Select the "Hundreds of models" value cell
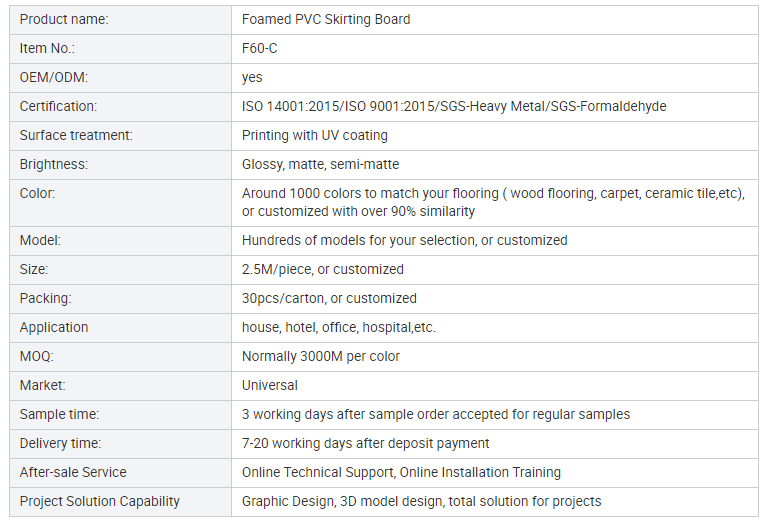 pyautogui.click(x=404, y=240)
